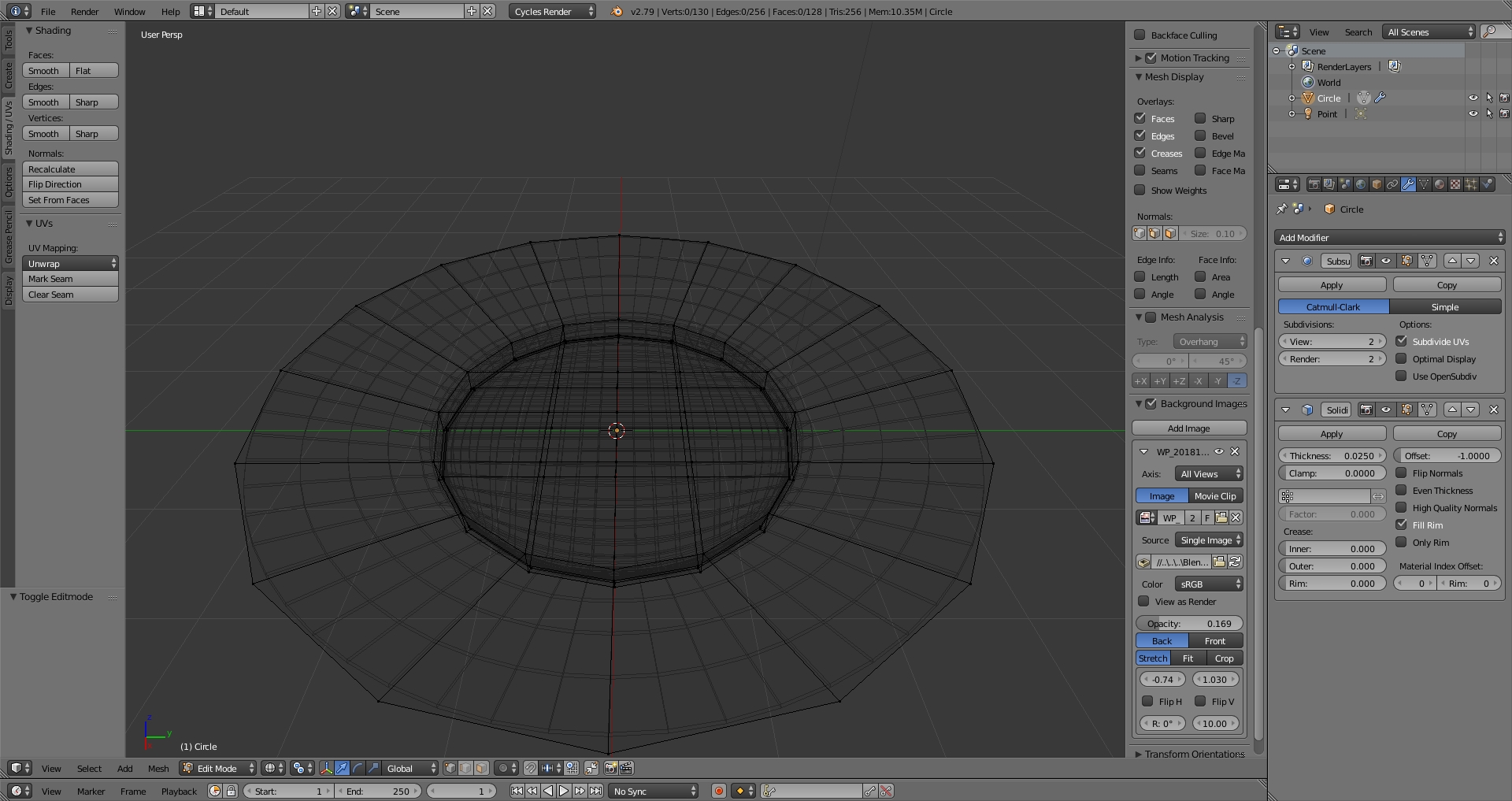
Task: Click the timeline record button
Action: (x=718, y=791)
